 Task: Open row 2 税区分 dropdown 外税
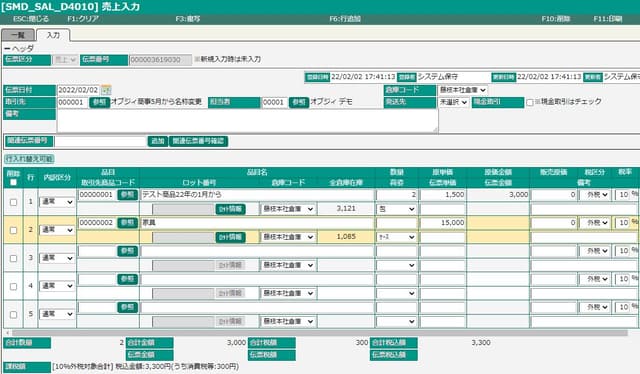(x=596, y=223)
